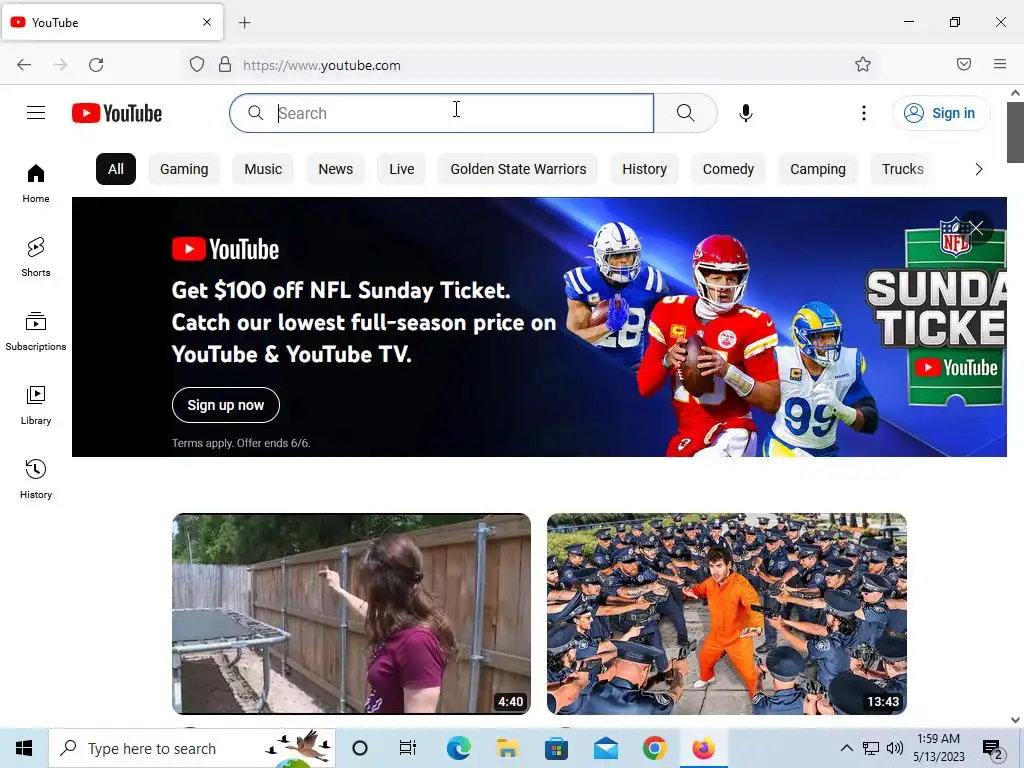Launch Google Chrome from taskbar
The width and height of the screenshot is (1024, 768).
tap(654, 748)
